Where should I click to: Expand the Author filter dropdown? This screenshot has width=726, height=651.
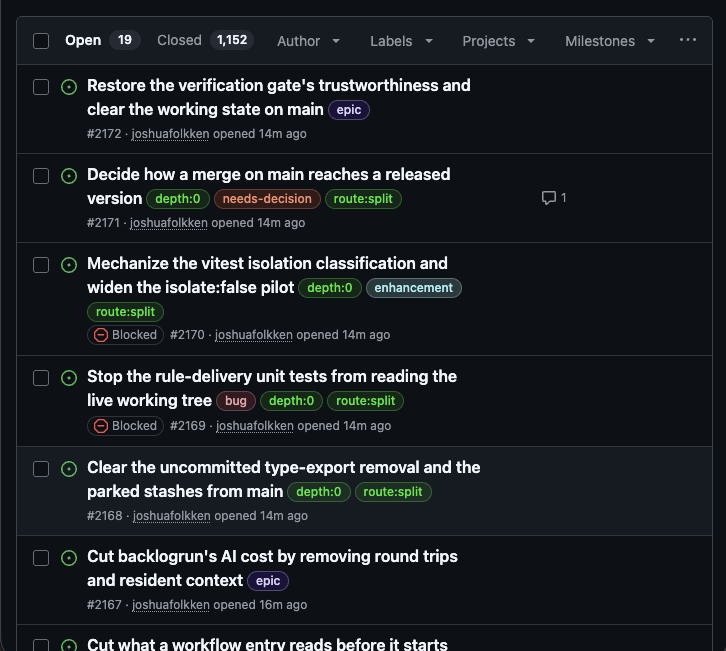tap(308, 41)
